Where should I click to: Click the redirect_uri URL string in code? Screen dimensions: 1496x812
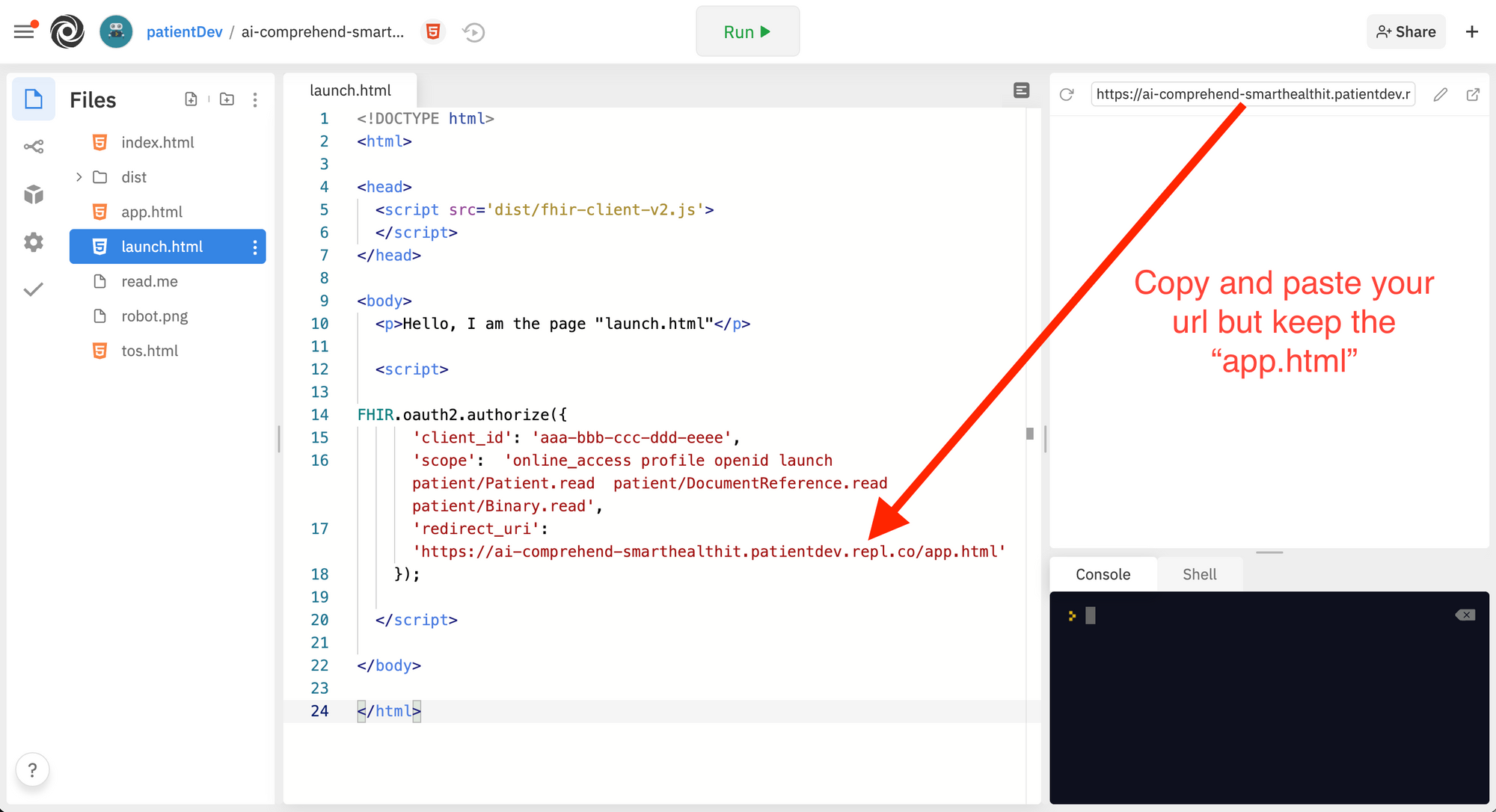[709, 552]
